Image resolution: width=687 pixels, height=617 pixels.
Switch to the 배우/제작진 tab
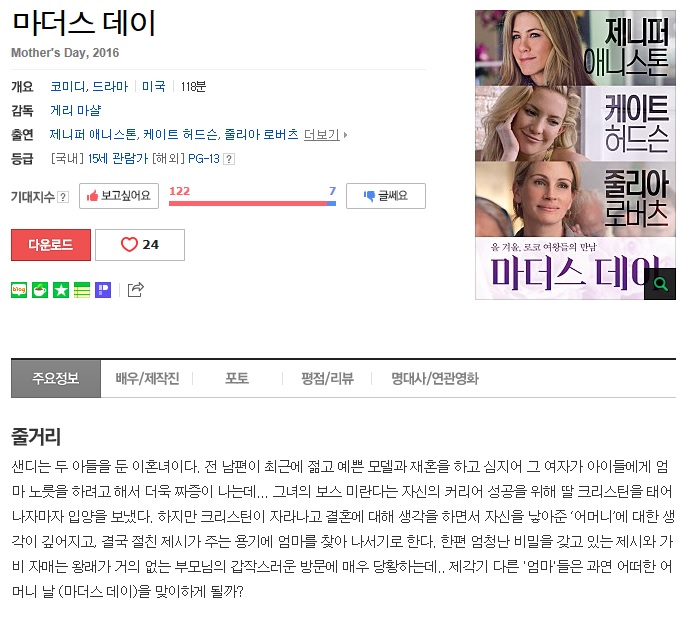click(x=148, y=379)
